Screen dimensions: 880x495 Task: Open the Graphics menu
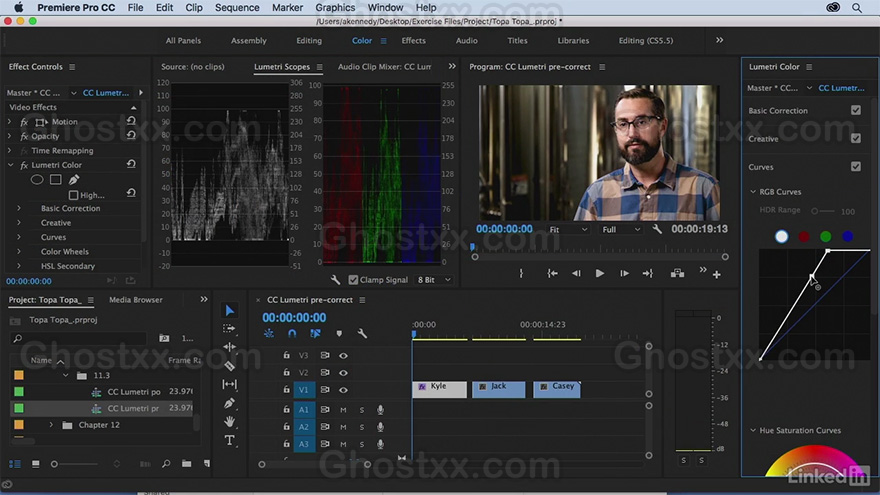pyautogui.click(x=335, y=7)
